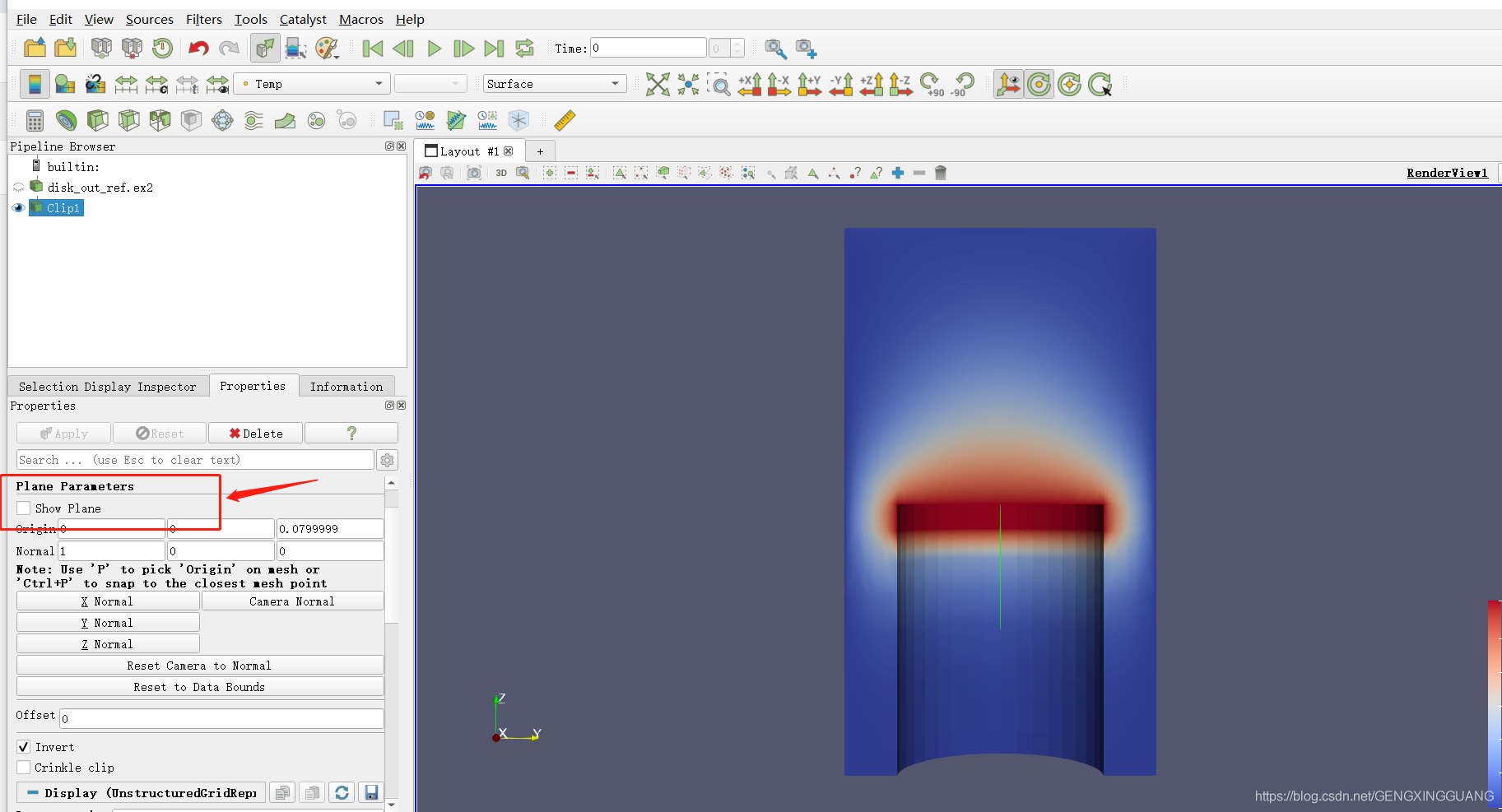Click the Offset input field

pos(222,718)
